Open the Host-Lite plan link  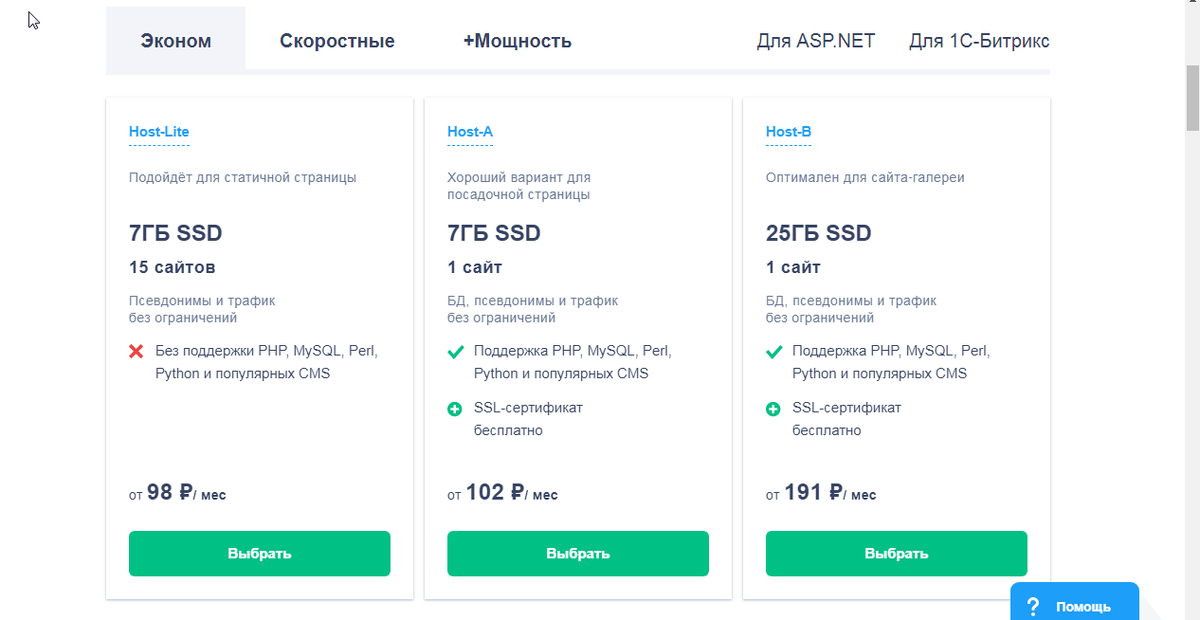(159, 132)
